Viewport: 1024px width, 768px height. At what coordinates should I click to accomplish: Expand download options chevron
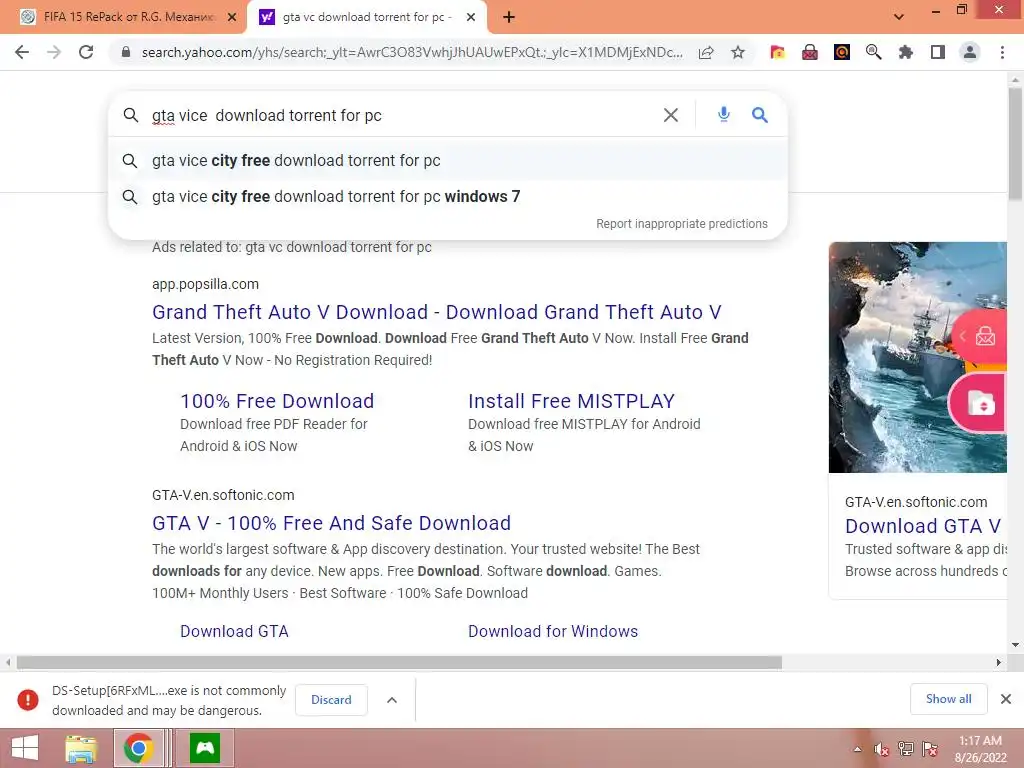pyautogui.click(x=392, y=700)
